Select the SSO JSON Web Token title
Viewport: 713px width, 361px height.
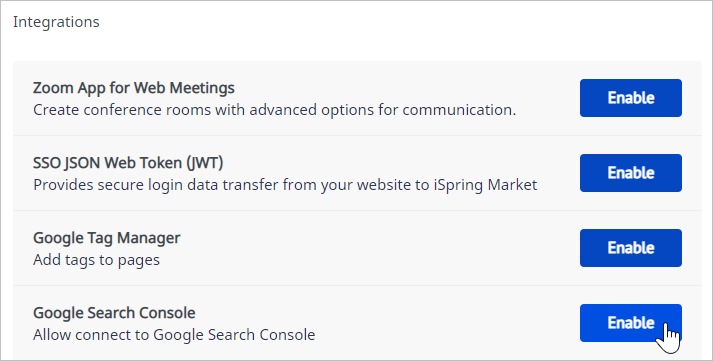coord(128,163)
